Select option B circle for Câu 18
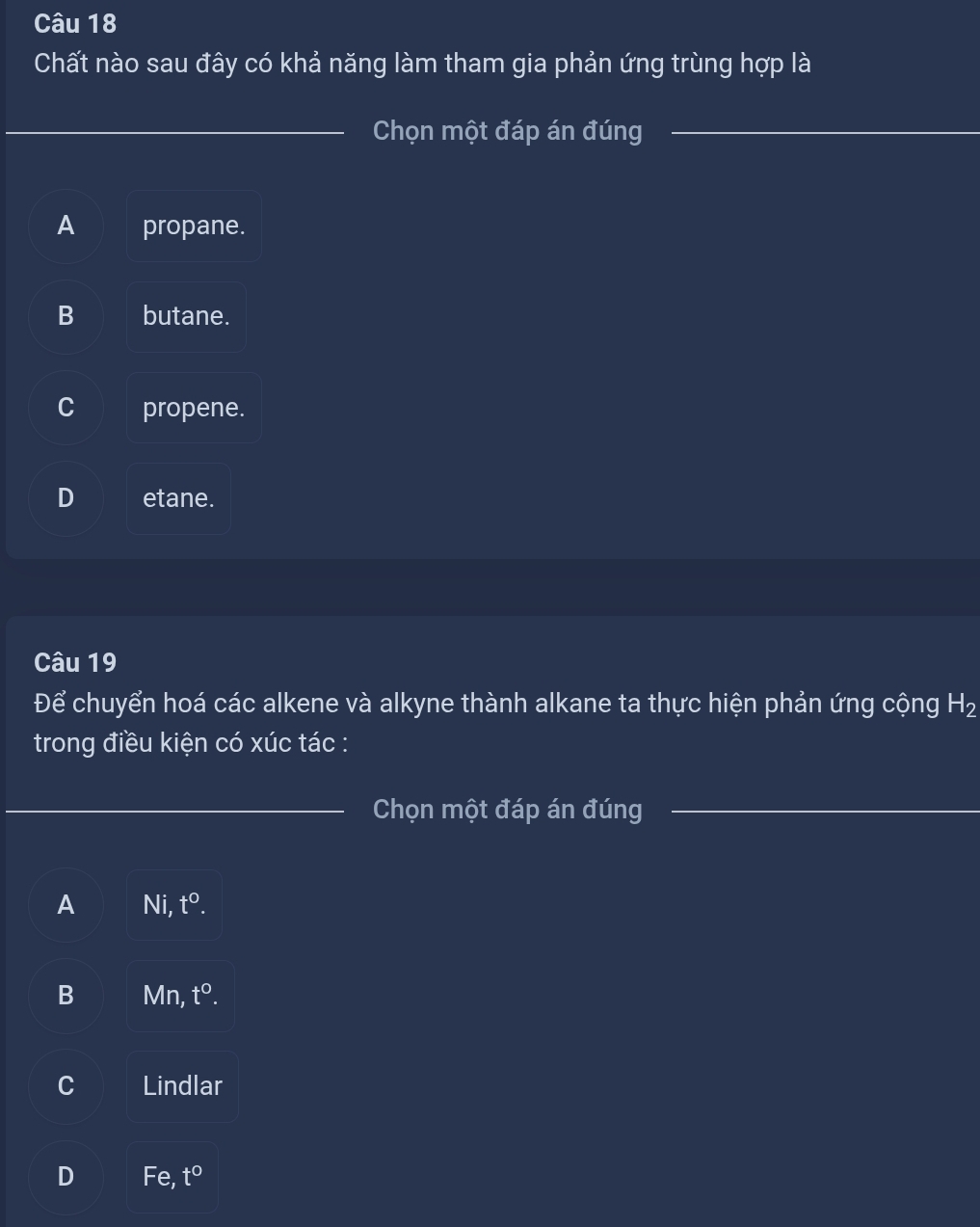This screenshot has height=1227, width=980. (66, 316)
